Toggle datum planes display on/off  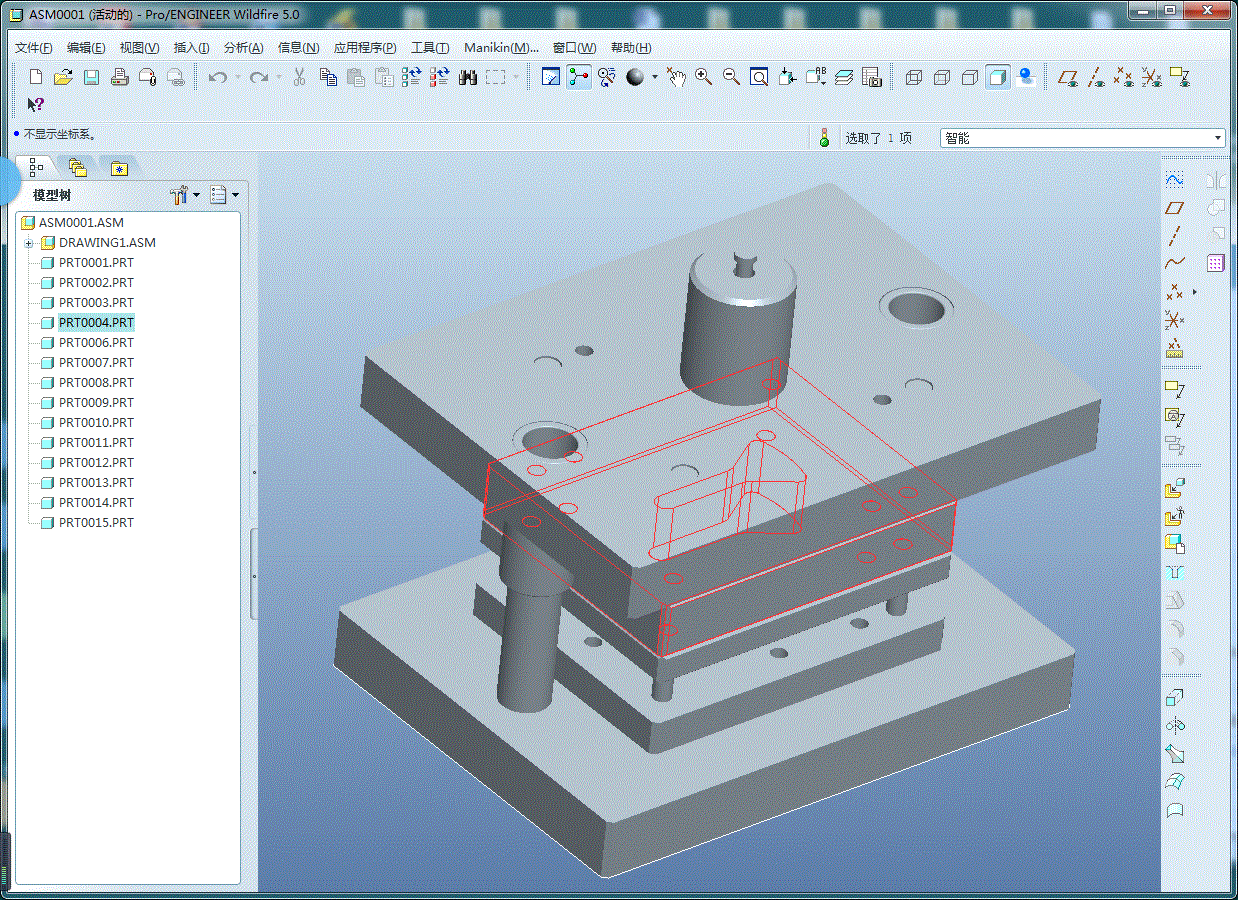(x=1068, y=77)
